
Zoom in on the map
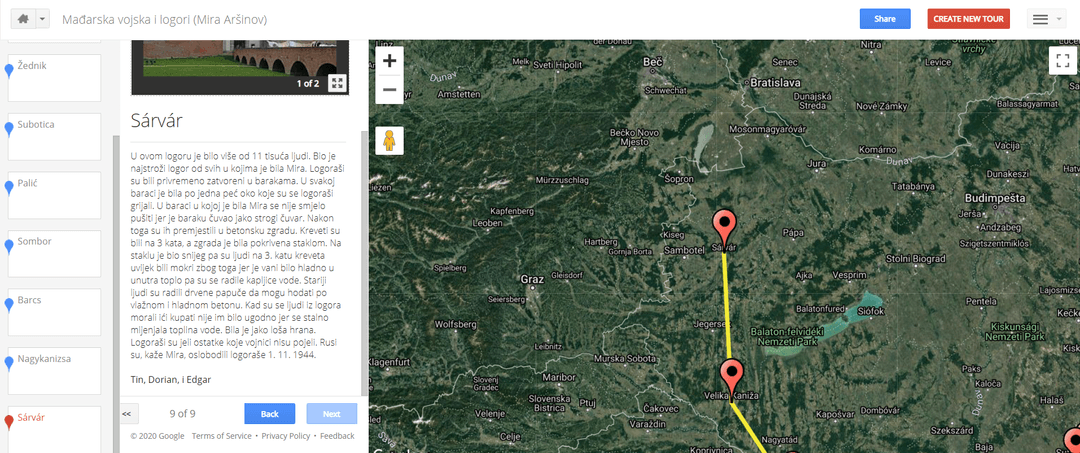(x=389, y=61)
